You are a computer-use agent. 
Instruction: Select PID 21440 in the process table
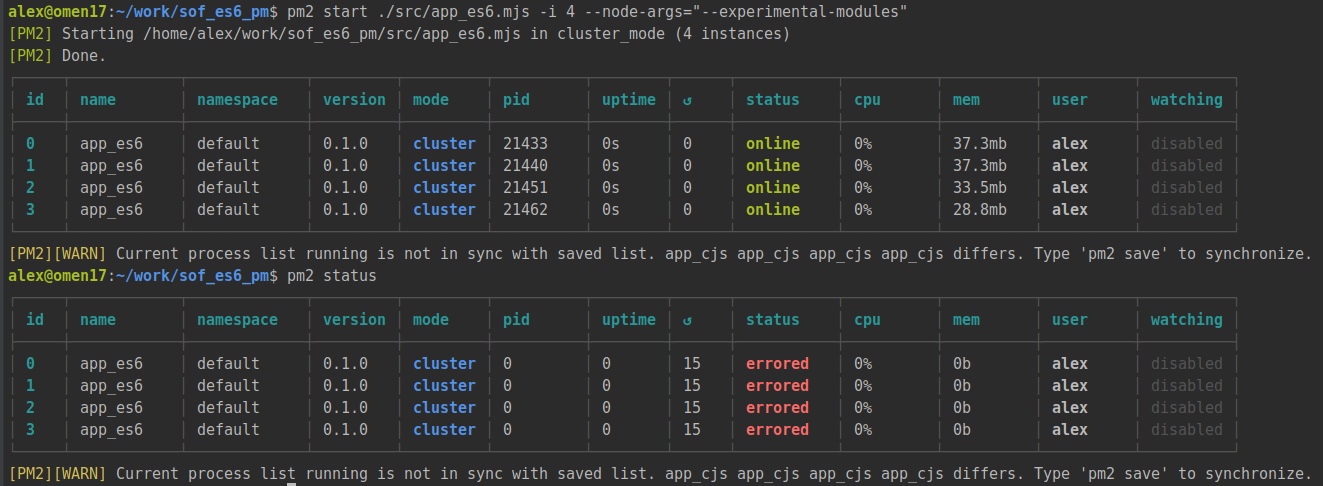[525, 166]
